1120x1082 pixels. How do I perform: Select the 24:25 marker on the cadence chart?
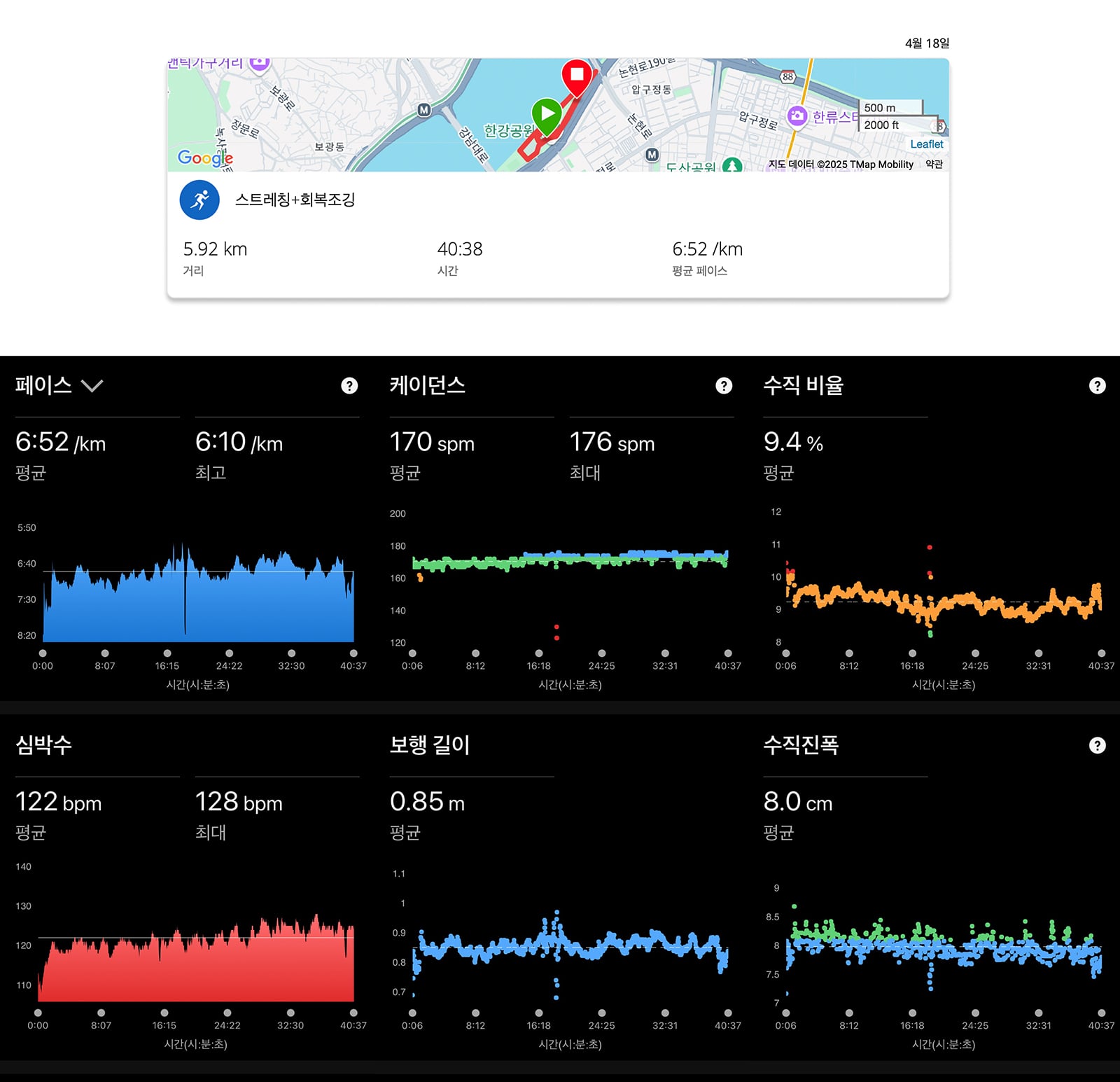coord(602,653)
